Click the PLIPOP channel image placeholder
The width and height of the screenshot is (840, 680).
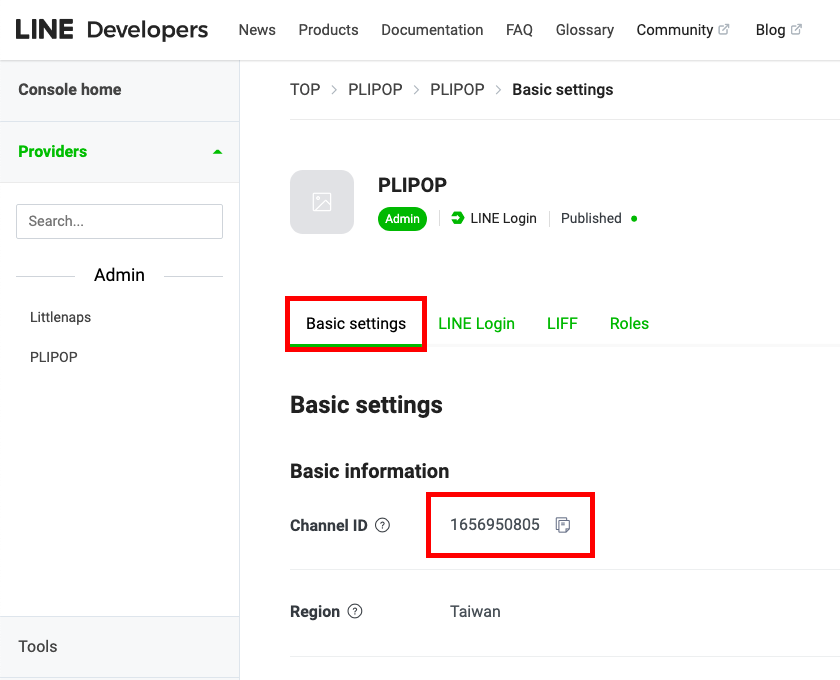pyautogui.click(x=322, y=202)
